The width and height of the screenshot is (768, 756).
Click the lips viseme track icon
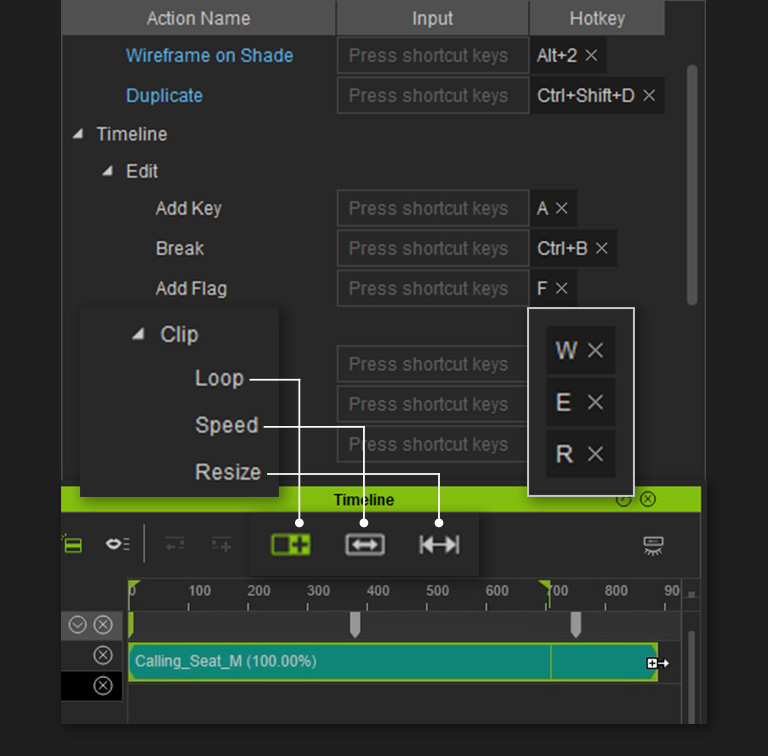click(x=118, y=544)
